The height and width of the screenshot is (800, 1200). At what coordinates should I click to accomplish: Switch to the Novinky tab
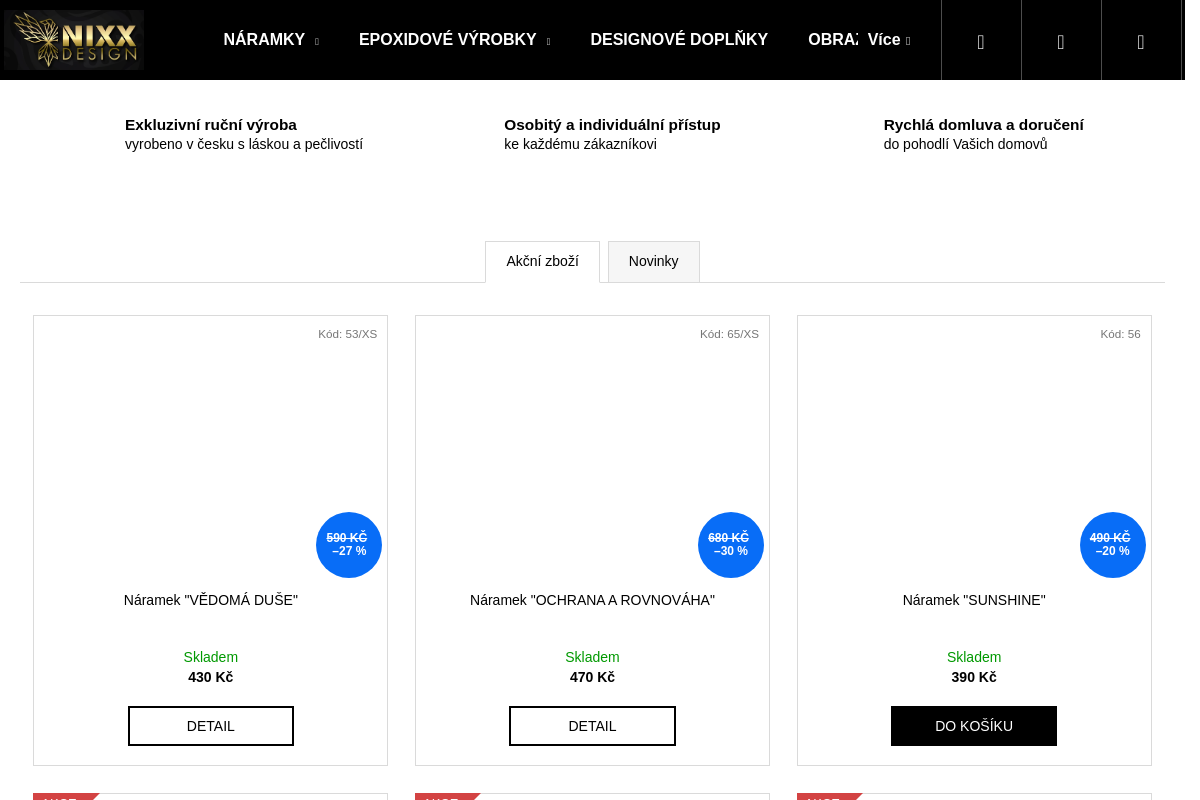pos(653,262)
